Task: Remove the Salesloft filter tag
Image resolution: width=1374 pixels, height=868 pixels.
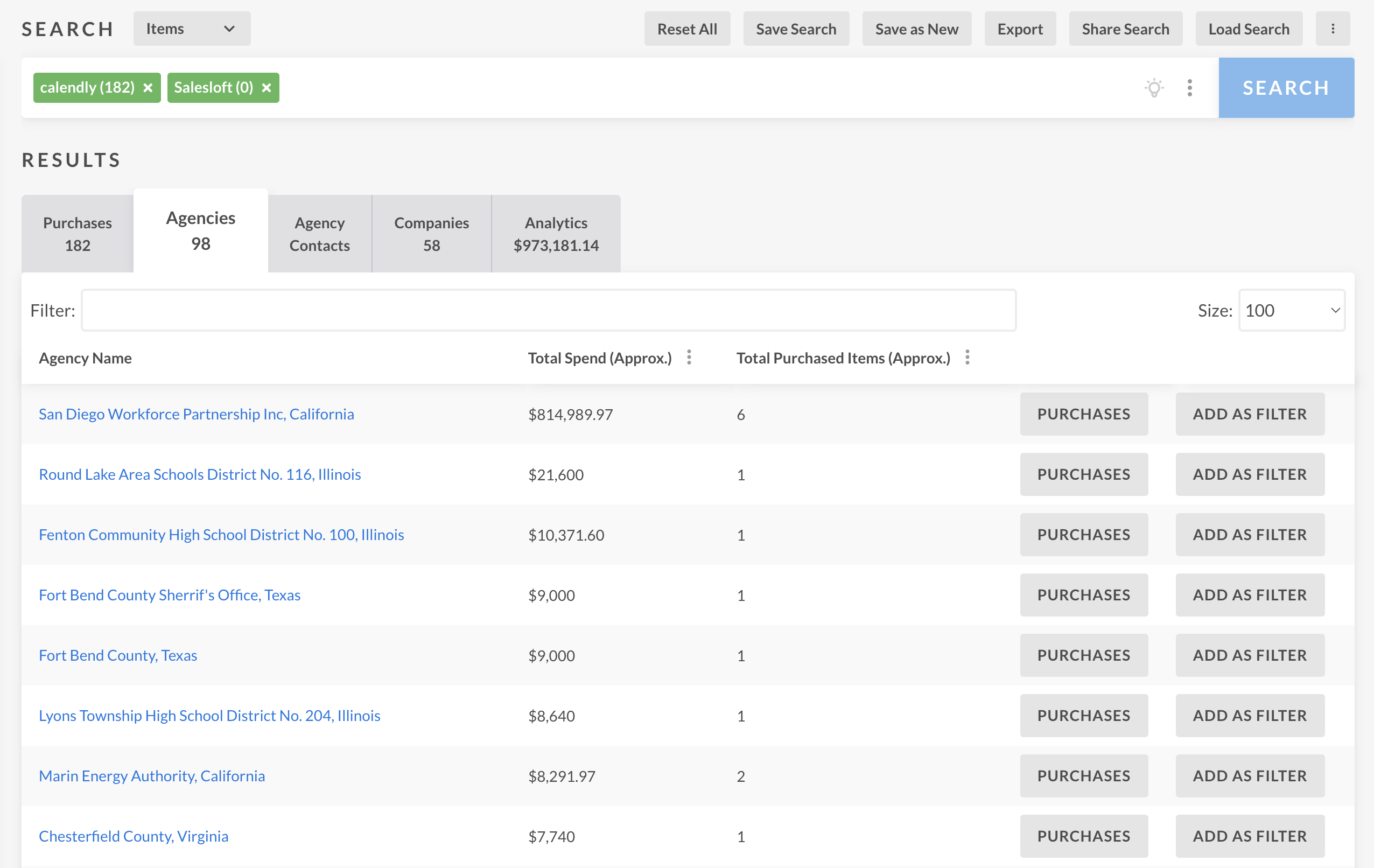Action: [267, 88]
